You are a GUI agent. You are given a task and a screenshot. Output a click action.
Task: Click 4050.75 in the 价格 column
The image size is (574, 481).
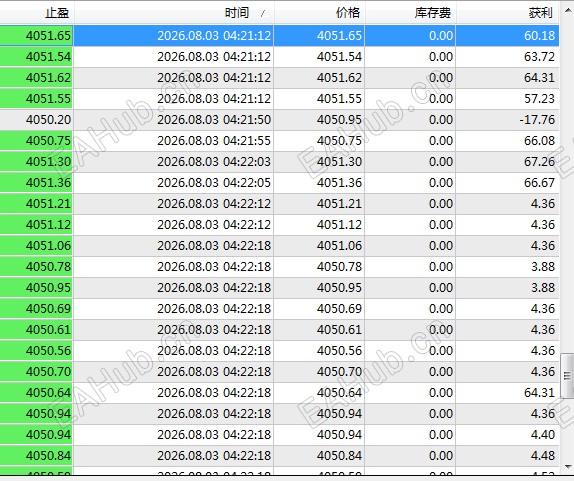point(339,141)
